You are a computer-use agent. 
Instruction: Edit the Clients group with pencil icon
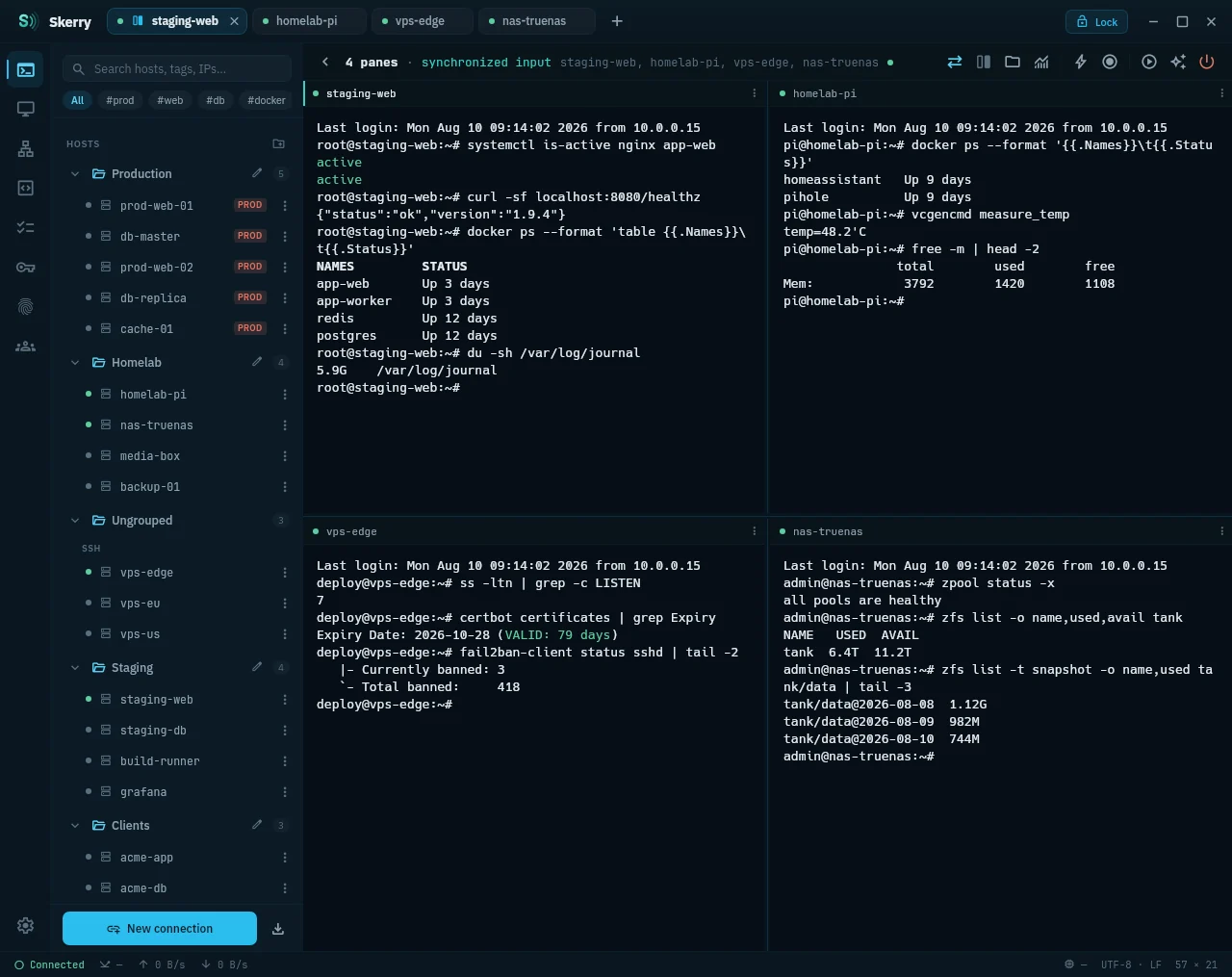(257, 825)
